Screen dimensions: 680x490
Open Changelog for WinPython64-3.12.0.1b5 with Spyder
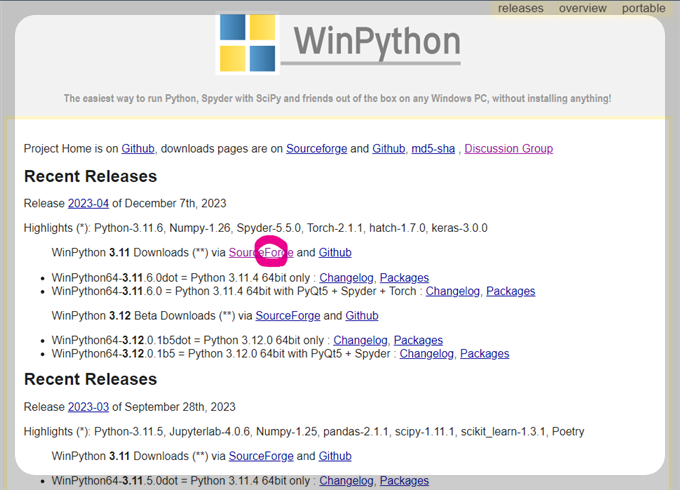pos(427,353)
